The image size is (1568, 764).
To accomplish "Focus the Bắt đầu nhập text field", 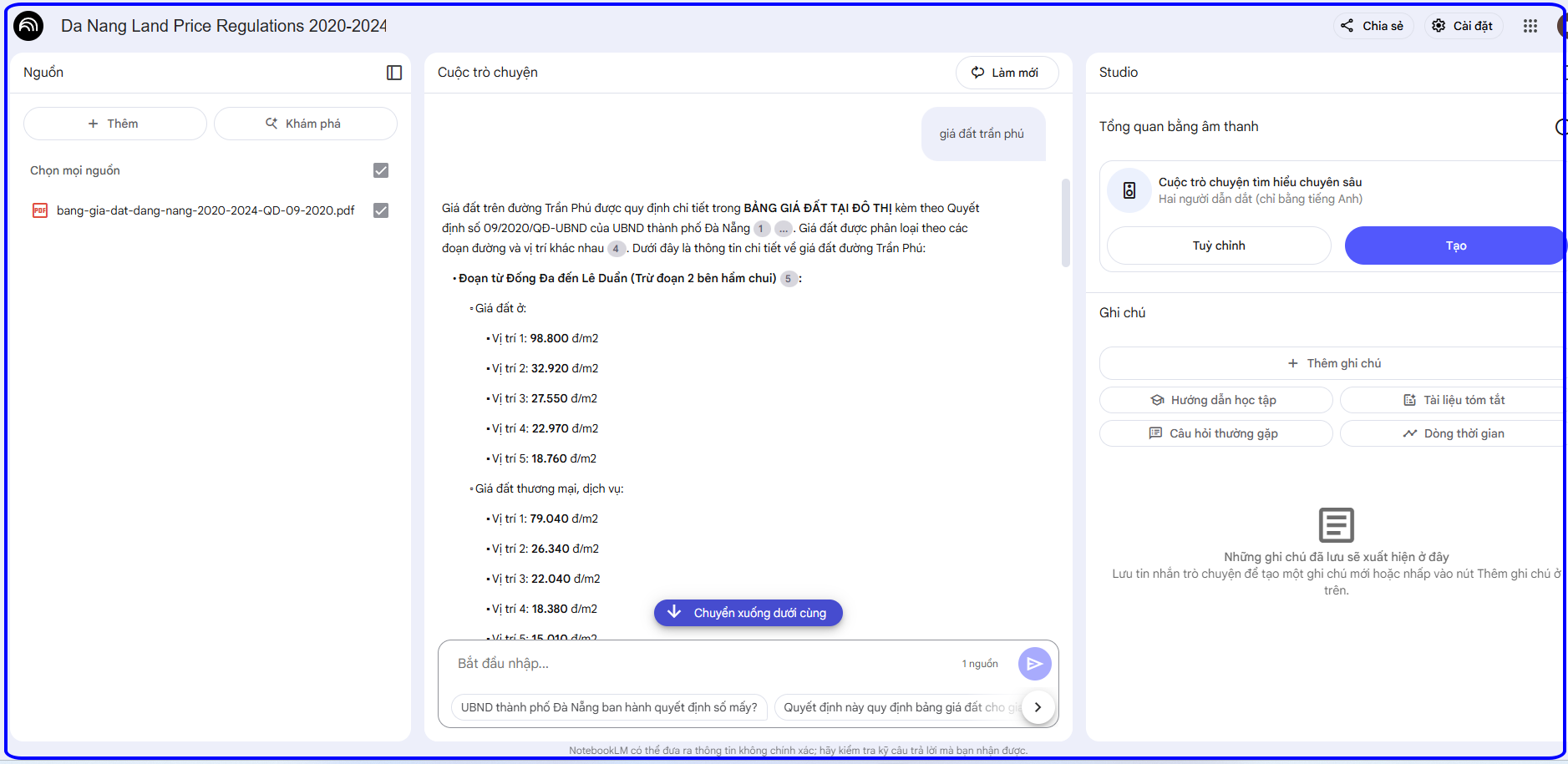I will coord(702,664).
